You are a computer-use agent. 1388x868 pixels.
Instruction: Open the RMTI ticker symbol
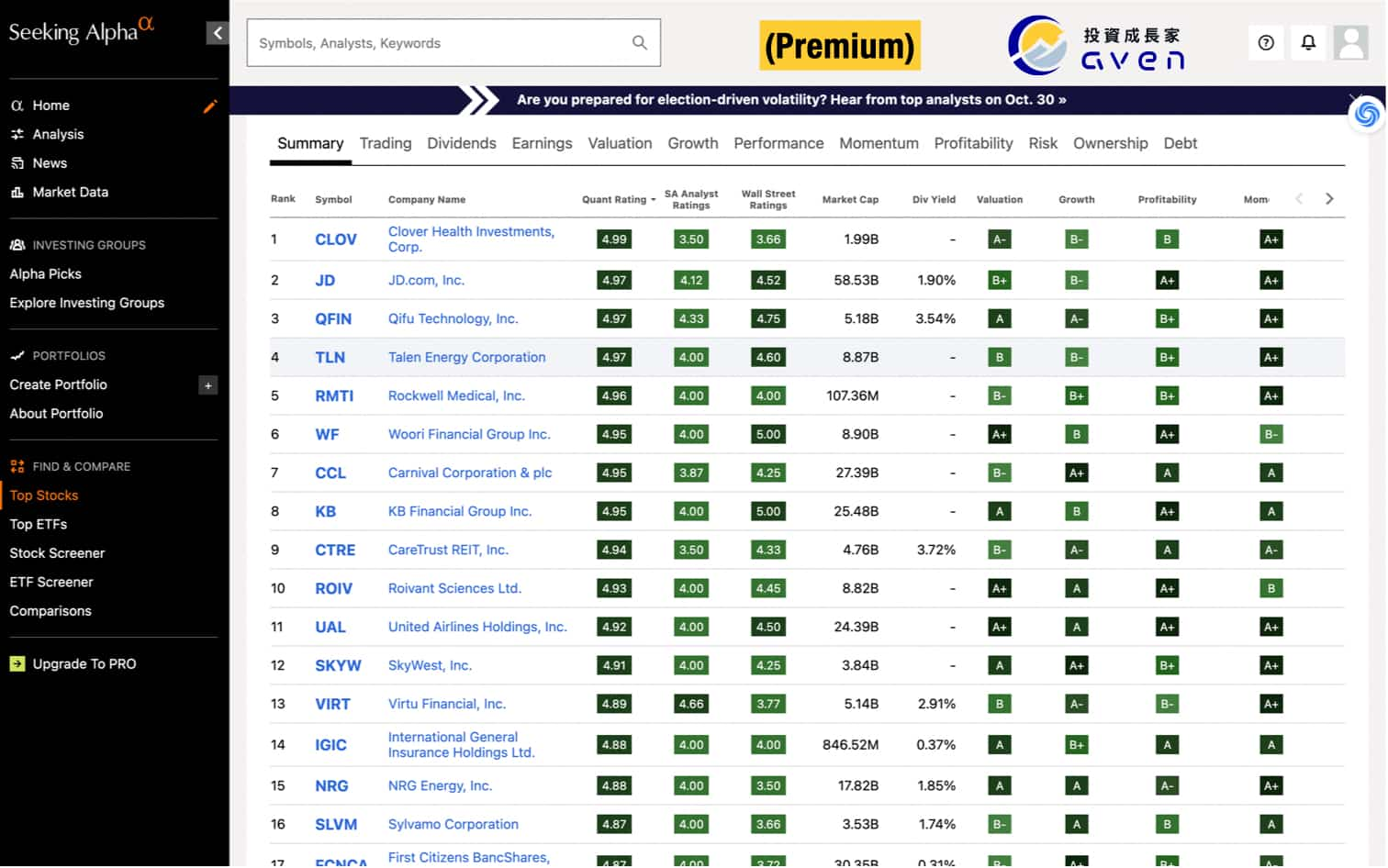[334, 396]
